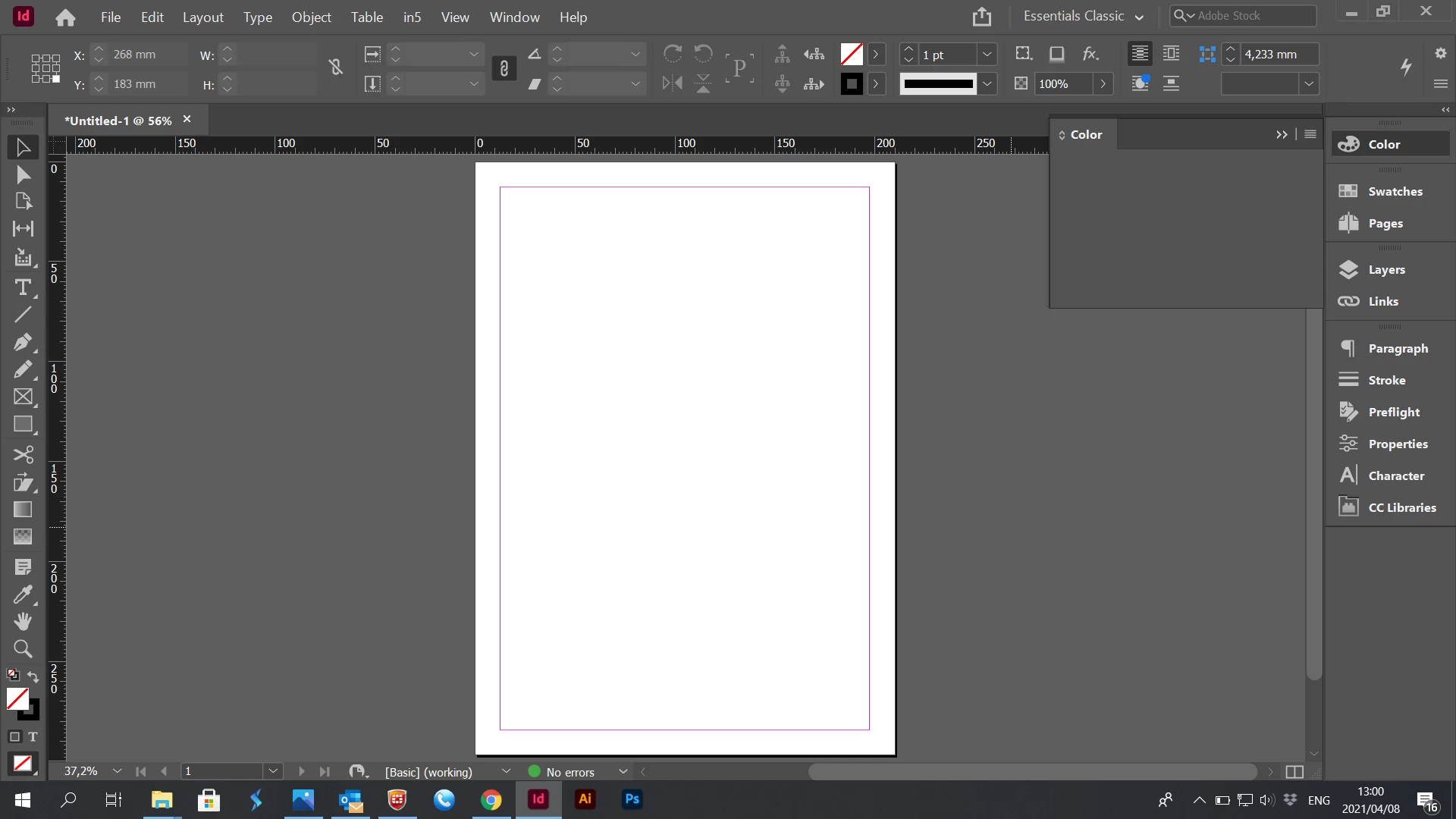This screenshot has width=1456, height=819.
Task: Select the Rectangle Frame tool
Action: coord(23,397)
